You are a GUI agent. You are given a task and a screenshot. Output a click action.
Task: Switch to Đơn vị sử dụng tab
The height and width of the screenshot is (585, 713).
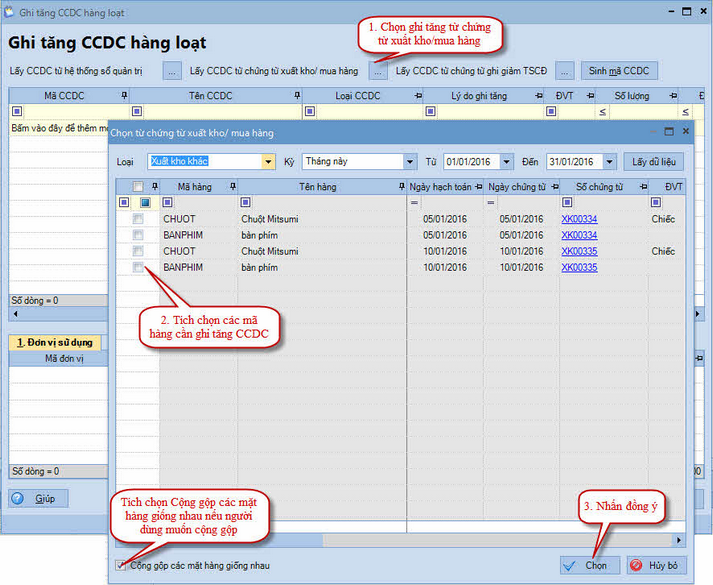55,342
